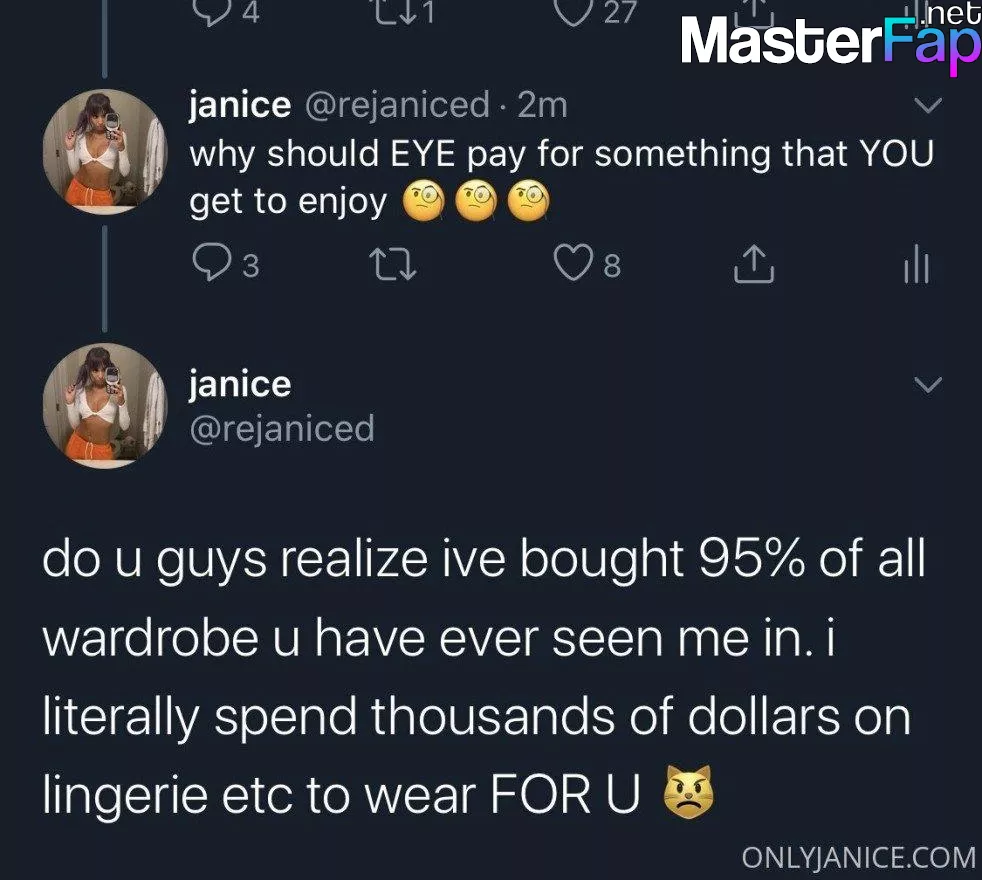Share the EYE pay tweet
The image size is (982, 880).
tap(754, 264)
